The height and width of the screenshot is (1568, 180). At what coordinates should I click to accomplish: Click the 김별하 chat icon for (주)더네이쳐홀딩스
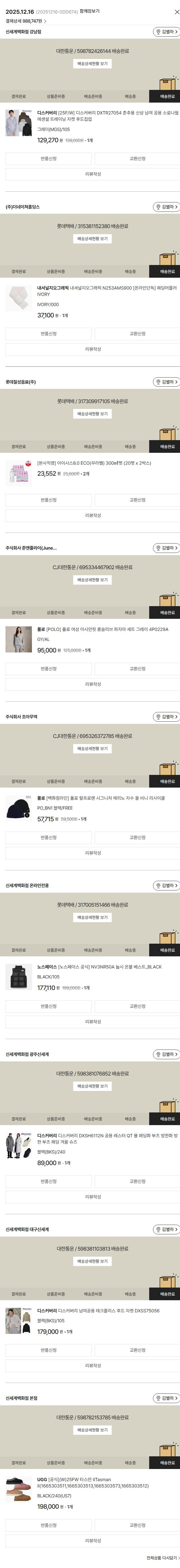click(x=166, y=207)
